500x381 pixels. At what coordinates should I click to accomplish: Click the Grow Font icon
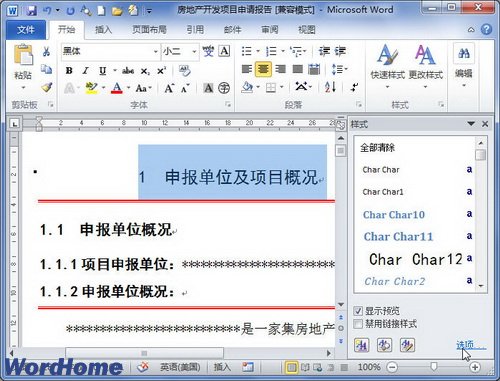pyautogui.click(x=169, y=88)
